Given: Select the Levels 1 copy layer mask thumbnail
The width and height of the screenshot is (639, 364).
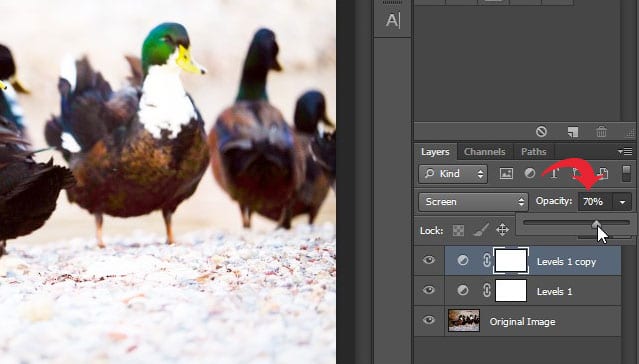Looking at the screenshot, I should coord(511,260).
